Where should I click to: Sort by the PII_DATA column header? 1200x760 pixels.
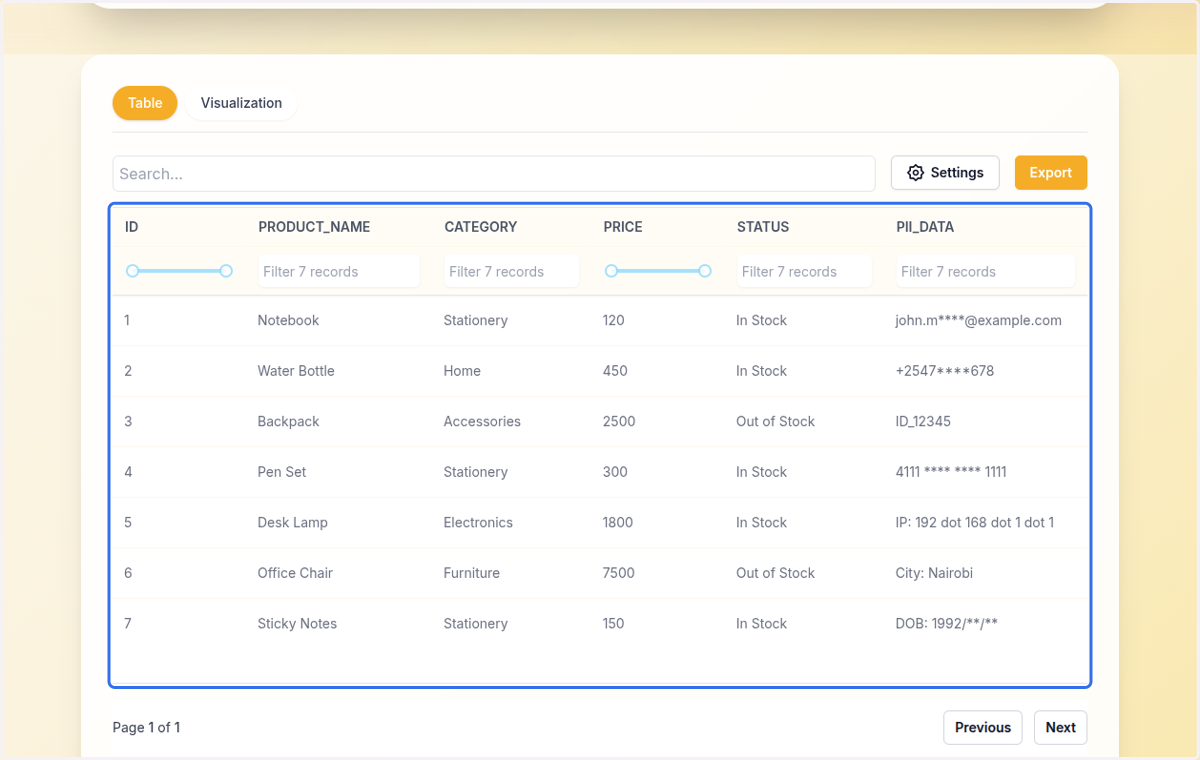[x=925, y=227]
